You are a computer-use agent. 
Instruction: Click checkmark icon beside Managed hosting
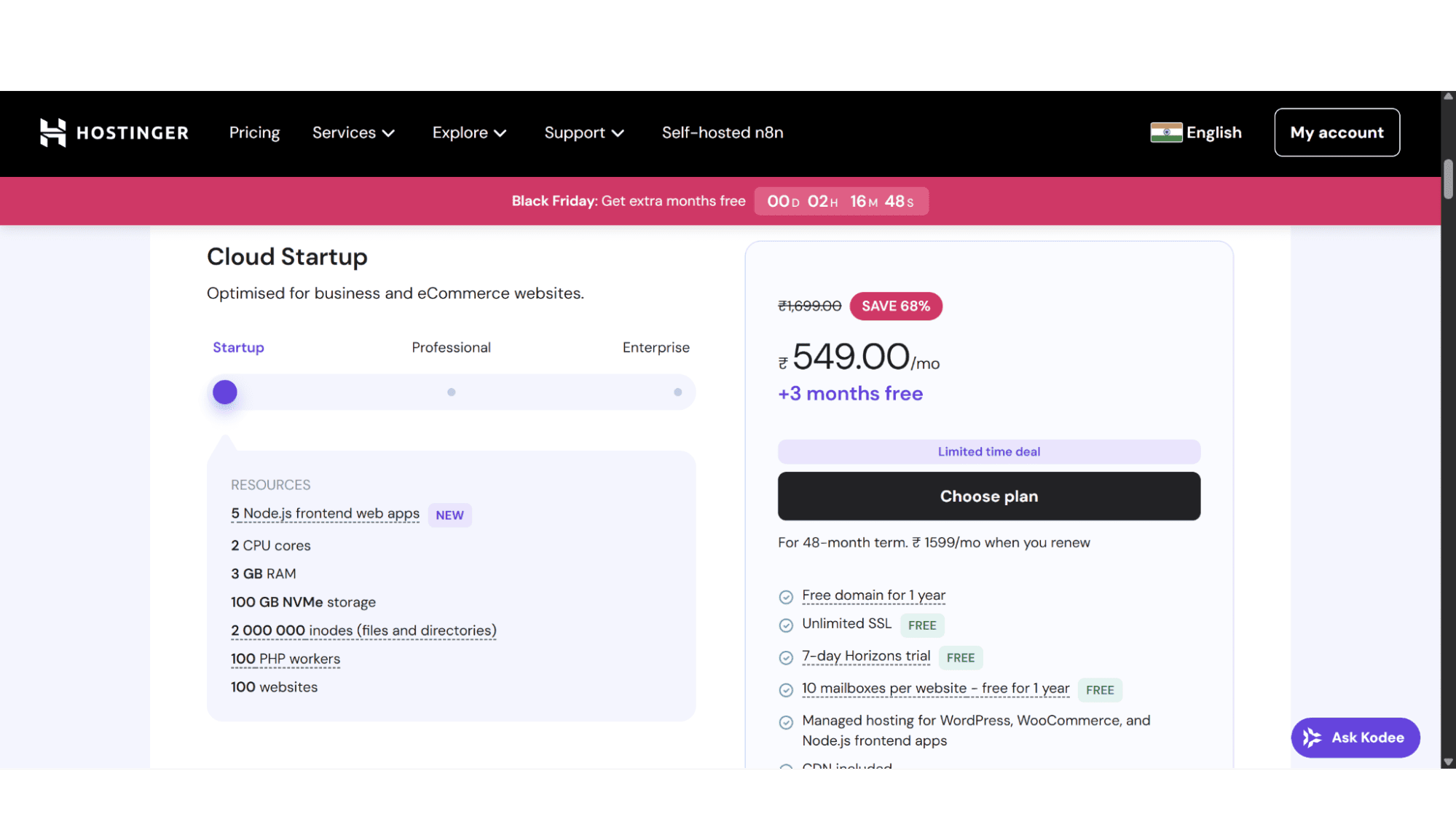pyautogui.click(x=786, y=722)
